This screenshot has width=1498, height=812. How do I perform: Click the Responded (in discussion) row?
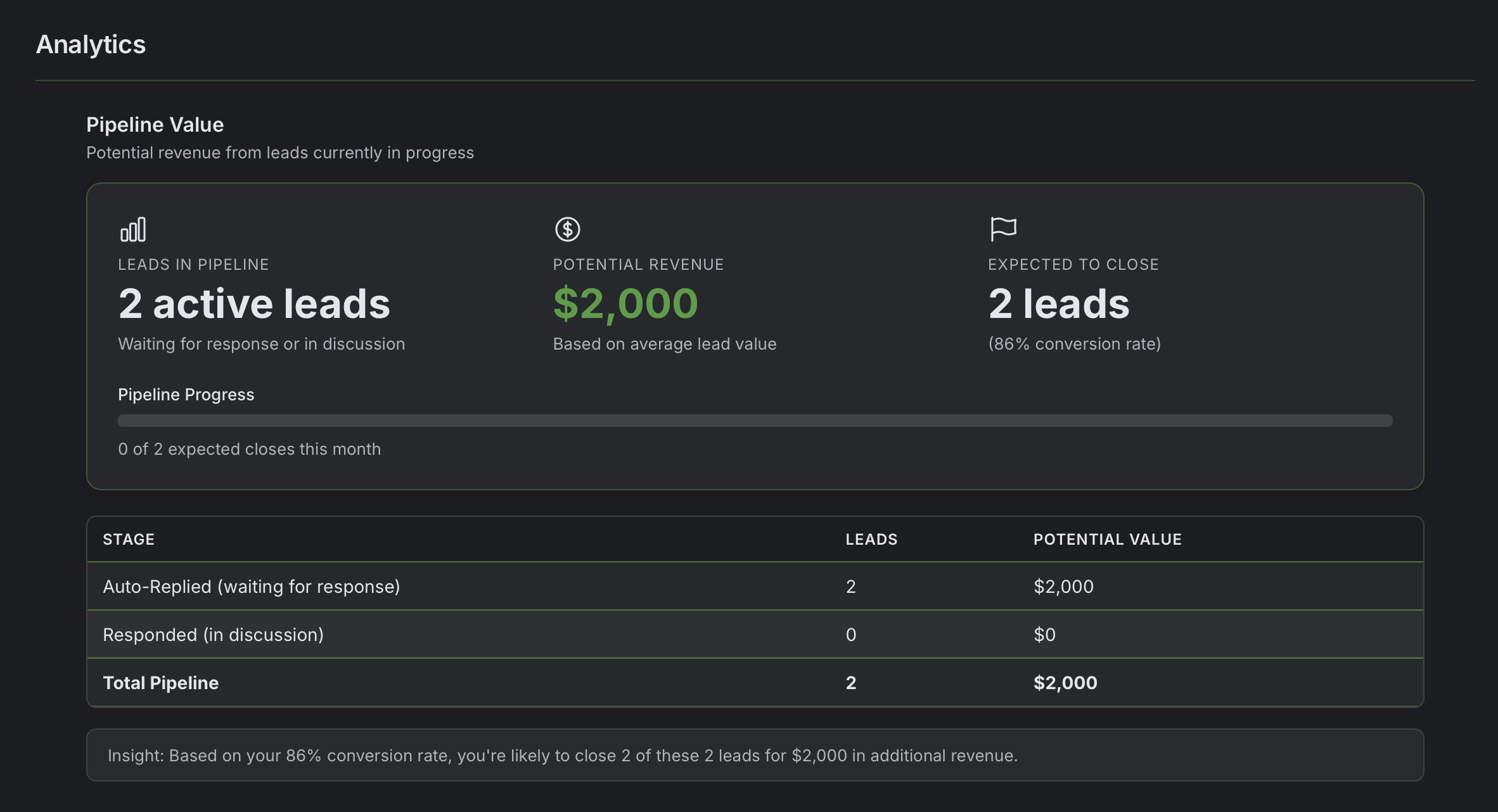click(x=444, y=634)
